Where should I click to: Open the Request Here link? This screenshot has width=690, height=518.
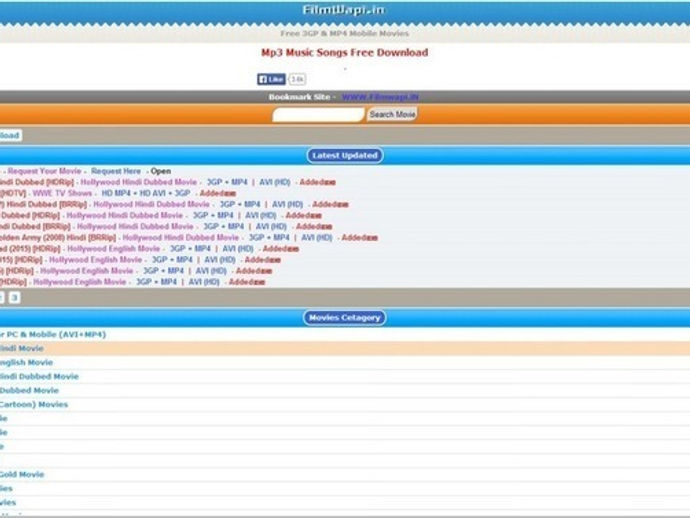(116, 171)
